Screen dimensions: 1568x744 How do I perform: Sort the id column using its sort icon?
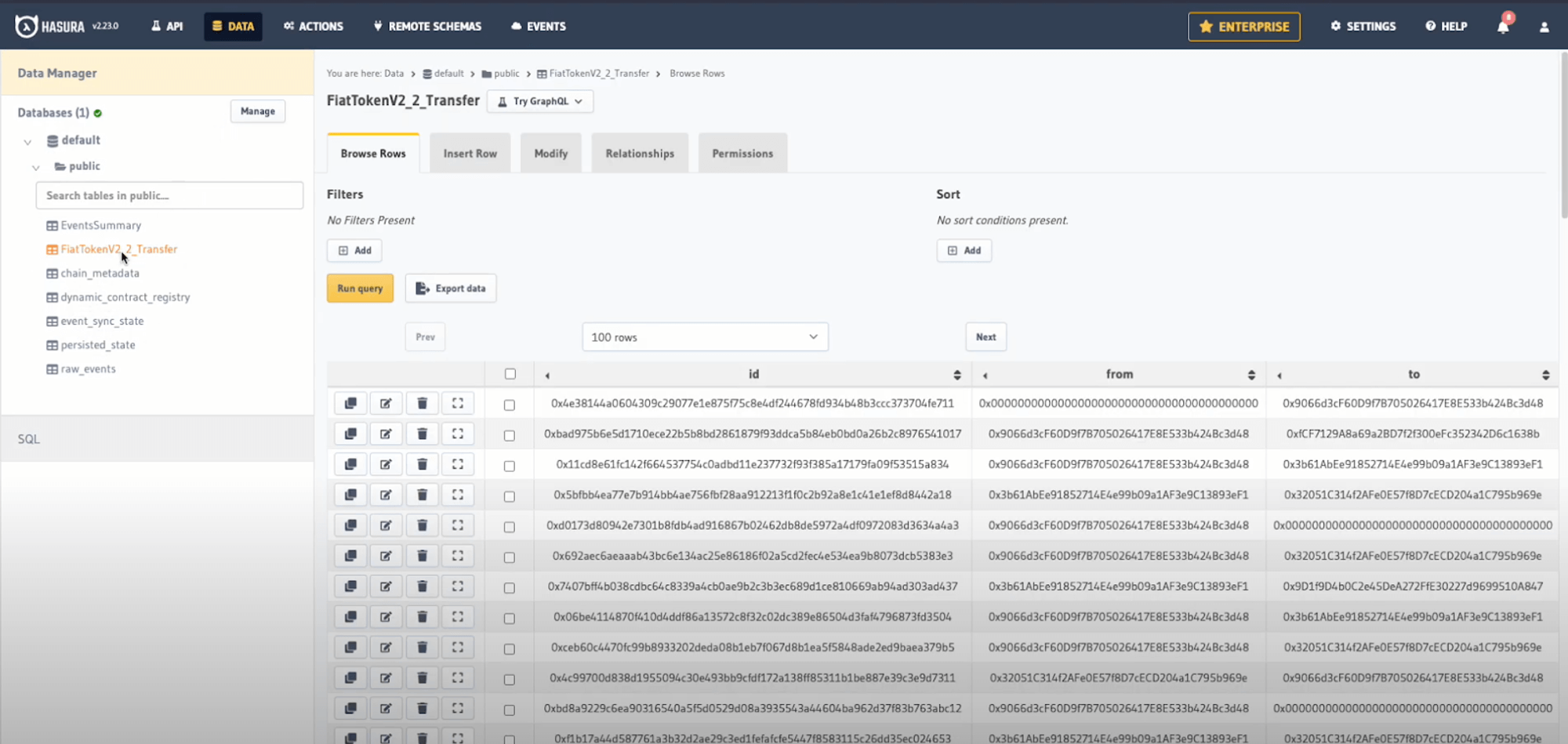[x=956, y=374]
